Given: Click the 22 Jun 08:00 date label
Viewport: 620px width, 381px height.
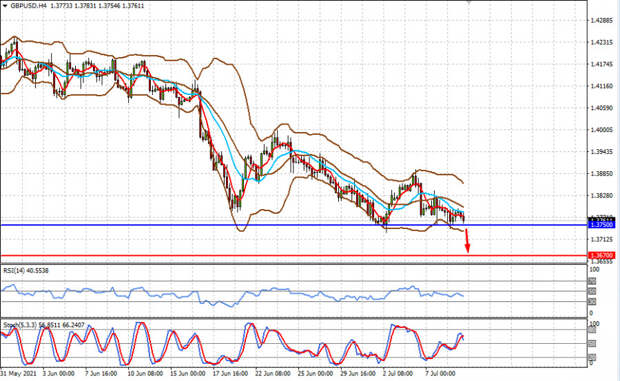Looking at the screenshot, I should (x=273, y=373).
